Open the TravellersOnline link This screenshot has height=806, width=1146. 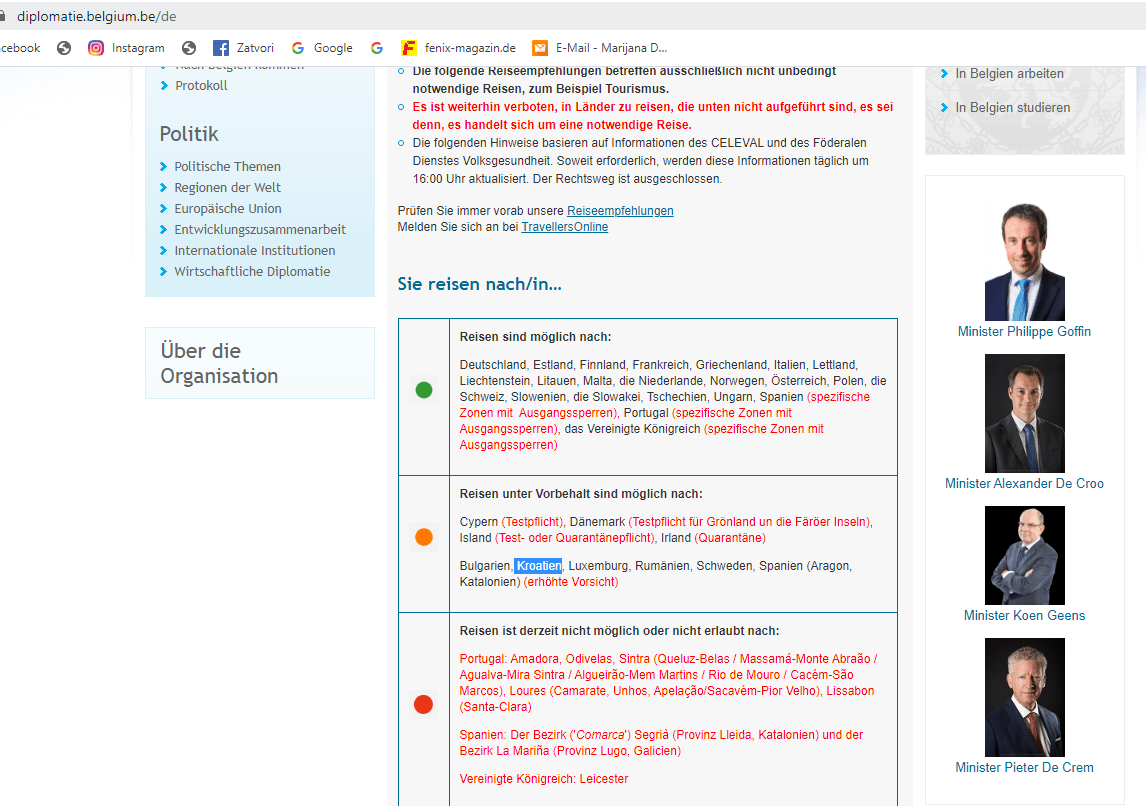pyautogui.click(x=564, y=227)
